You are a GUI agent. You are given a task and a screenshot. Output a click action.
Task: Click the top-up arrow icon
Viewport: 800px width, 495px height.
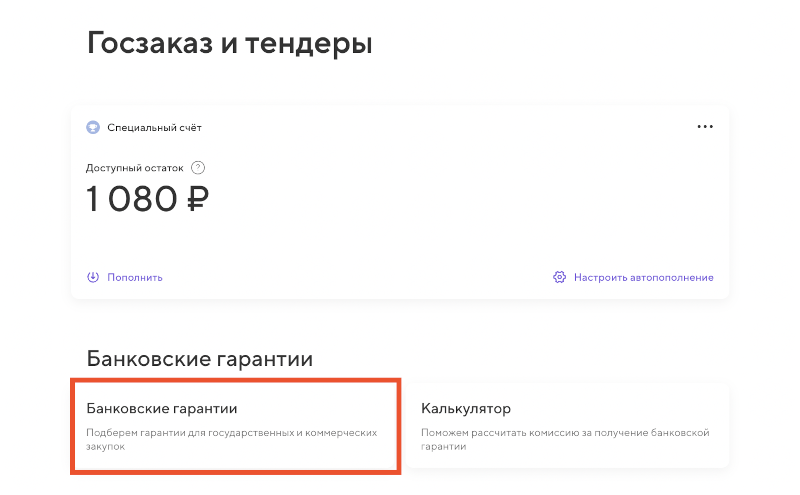[x=93, y=277]
